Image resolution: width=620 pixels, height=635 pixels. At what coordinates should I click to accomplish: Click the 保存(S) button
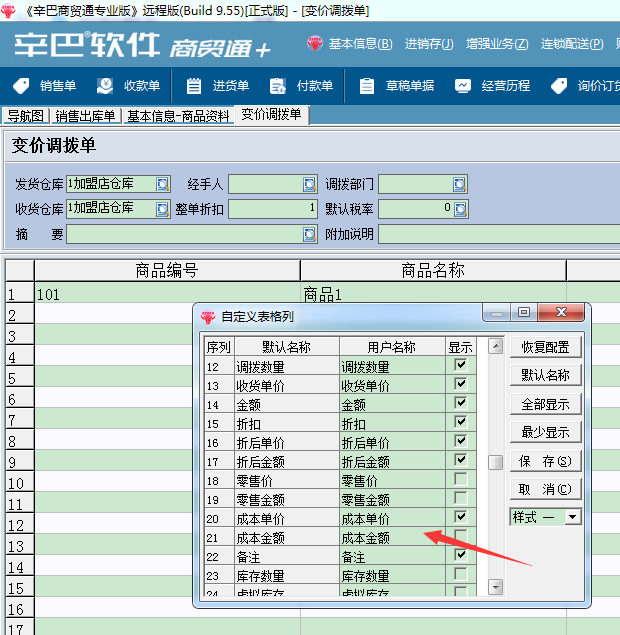(545, 461)
